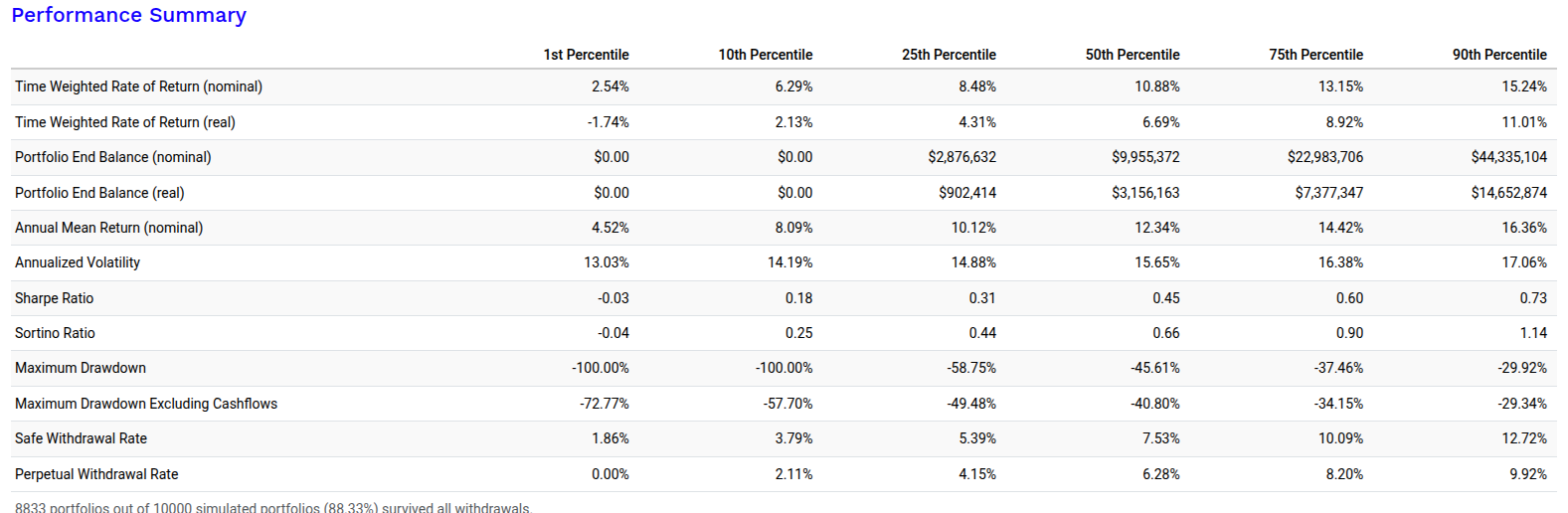Screen dimensions: 1568x513
Task: Click the Safe Withdrawal Rate row label
Action: [x=81, y=438]
